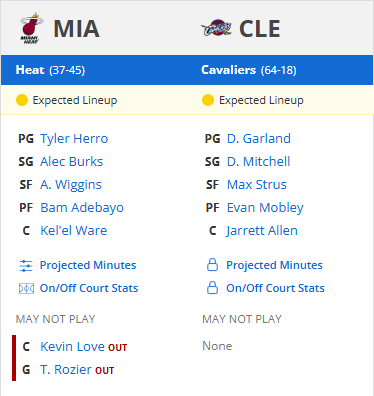Click the Cavaliers (64-18) team header
The width and height of the screenshot is (374, 396).
click(x=249, y=70)
